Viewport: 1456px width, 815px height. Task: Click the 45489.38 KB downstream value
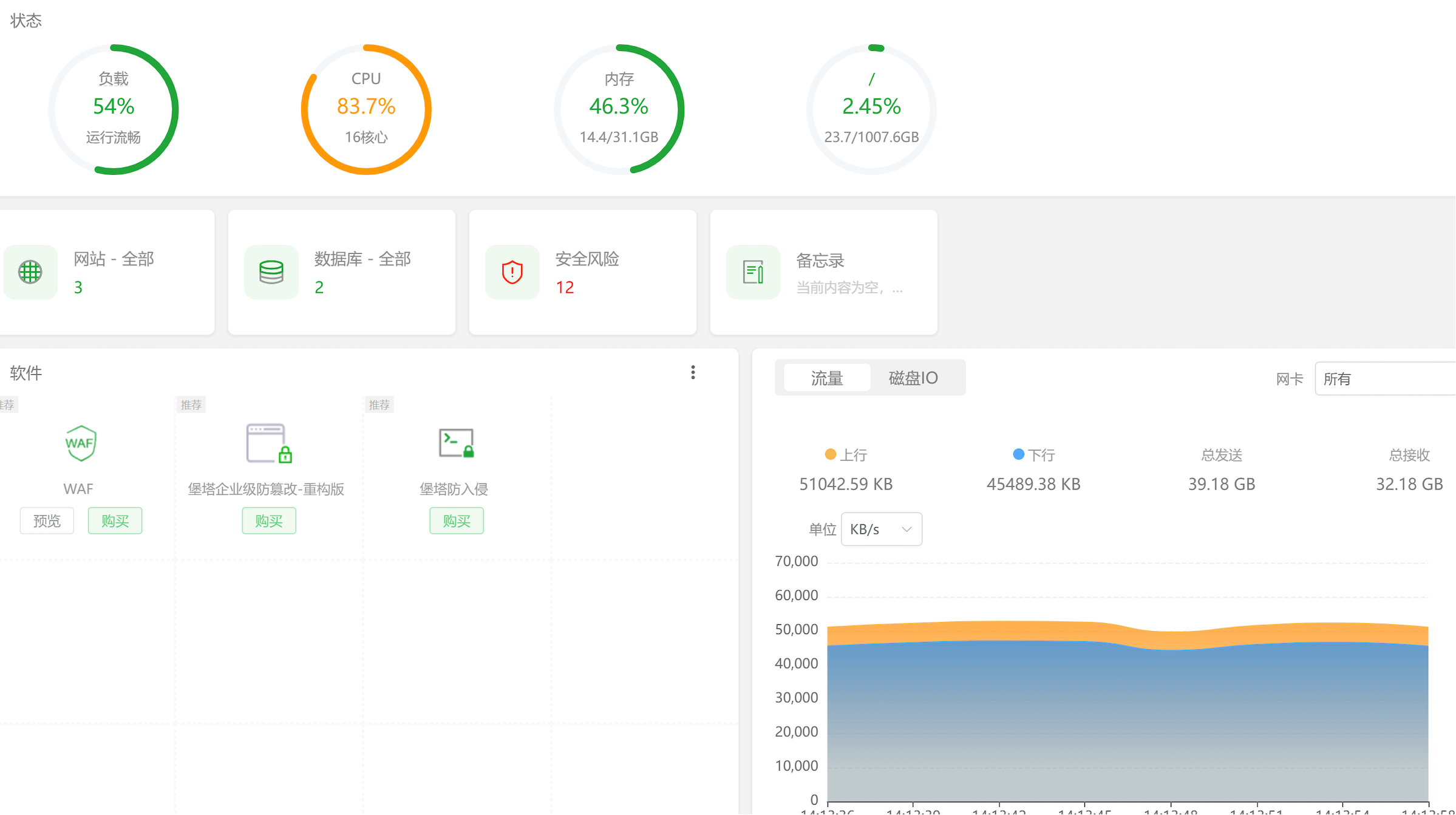(1033, 485)
